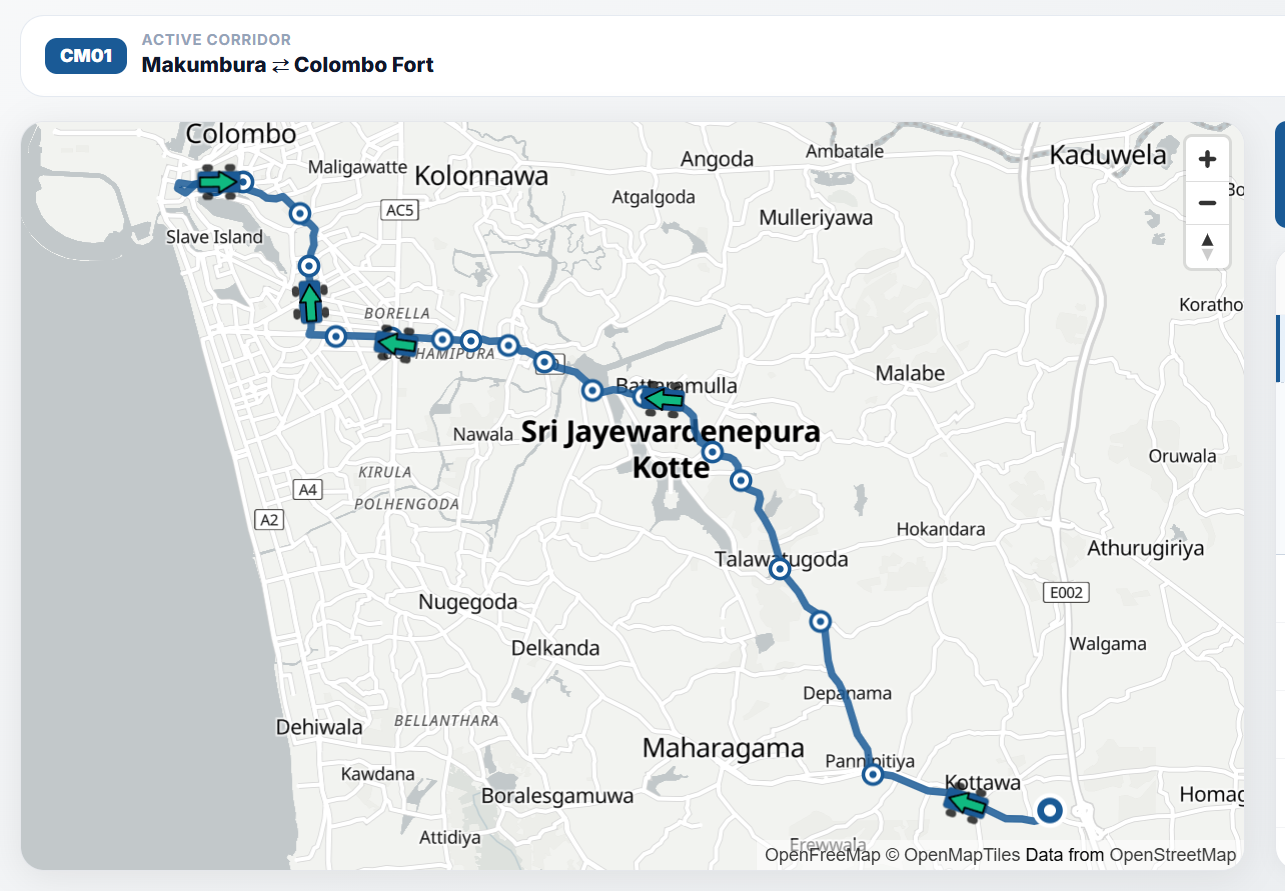This screenshot has height=891, width=1285.
Task: Click the stop marker at Talawatugoda
Action: point(780,569)
